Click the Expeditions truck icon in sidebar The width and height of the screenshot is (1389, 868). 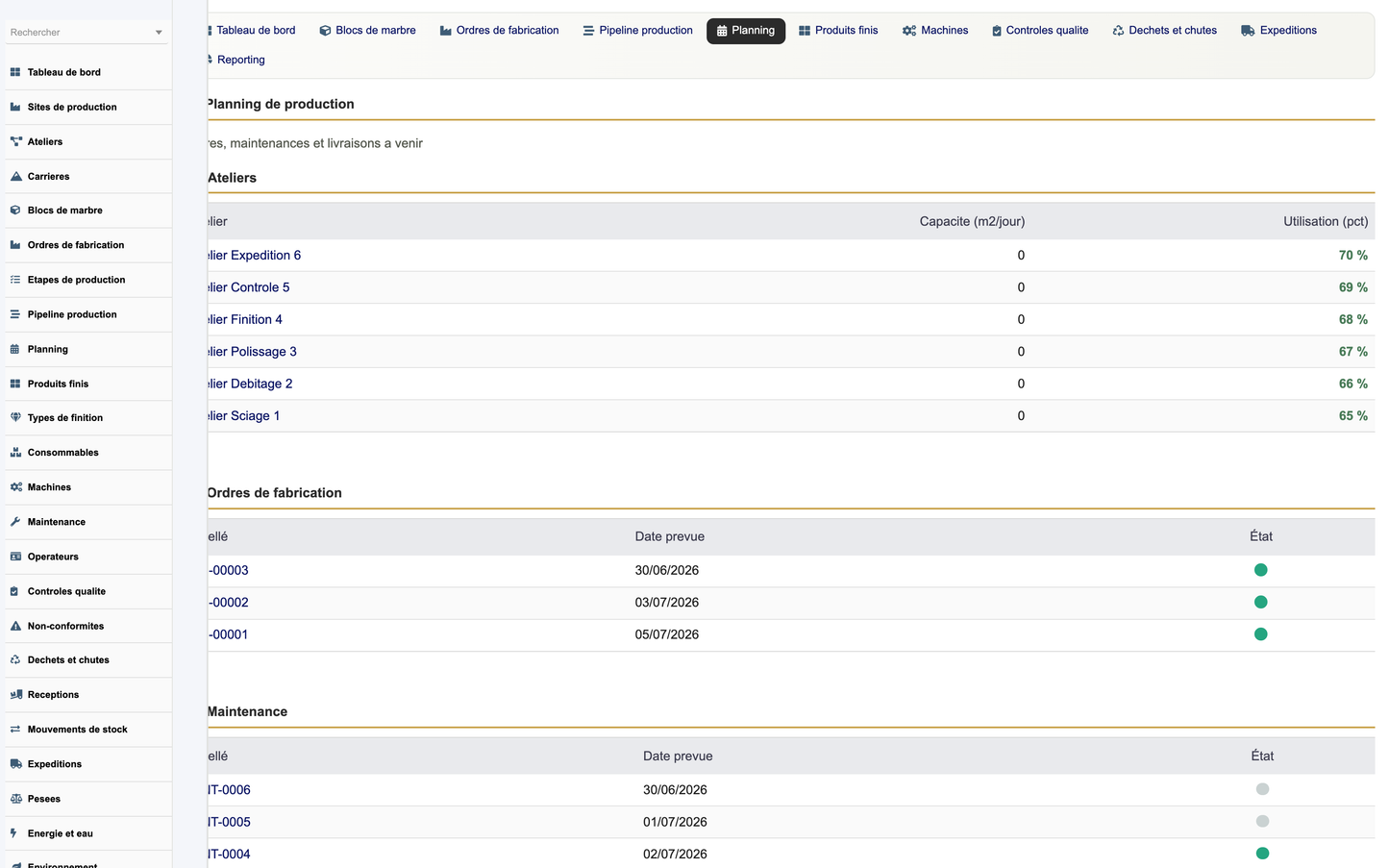(15, 764)
